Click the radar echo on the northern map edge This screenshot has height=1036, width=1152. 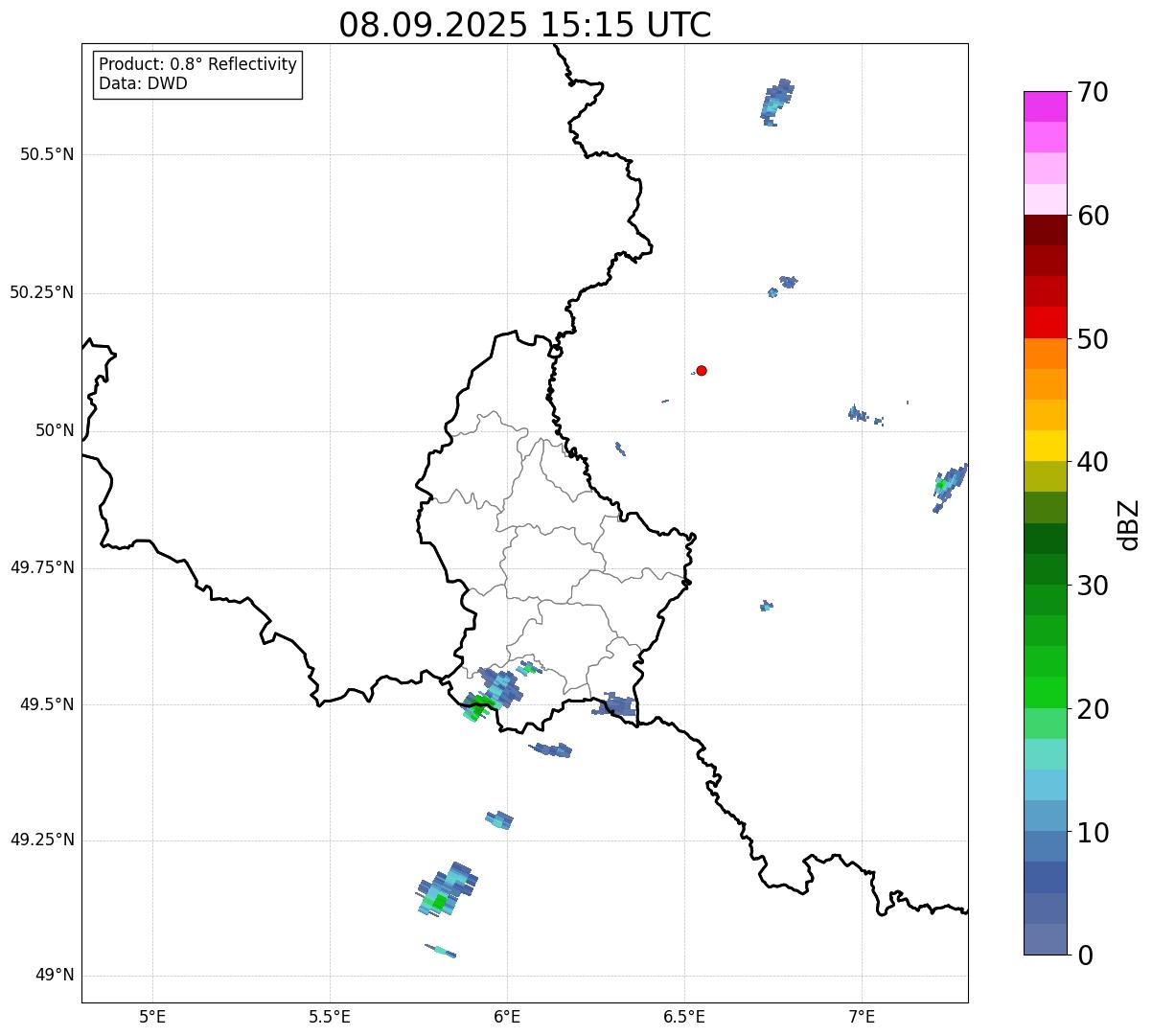pos(776,102)
